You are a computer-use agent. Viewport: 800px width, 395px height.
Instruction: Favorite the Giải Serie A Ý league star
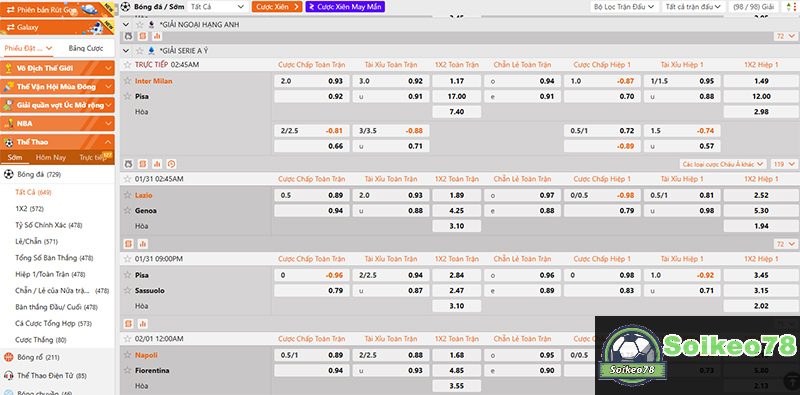139,51
